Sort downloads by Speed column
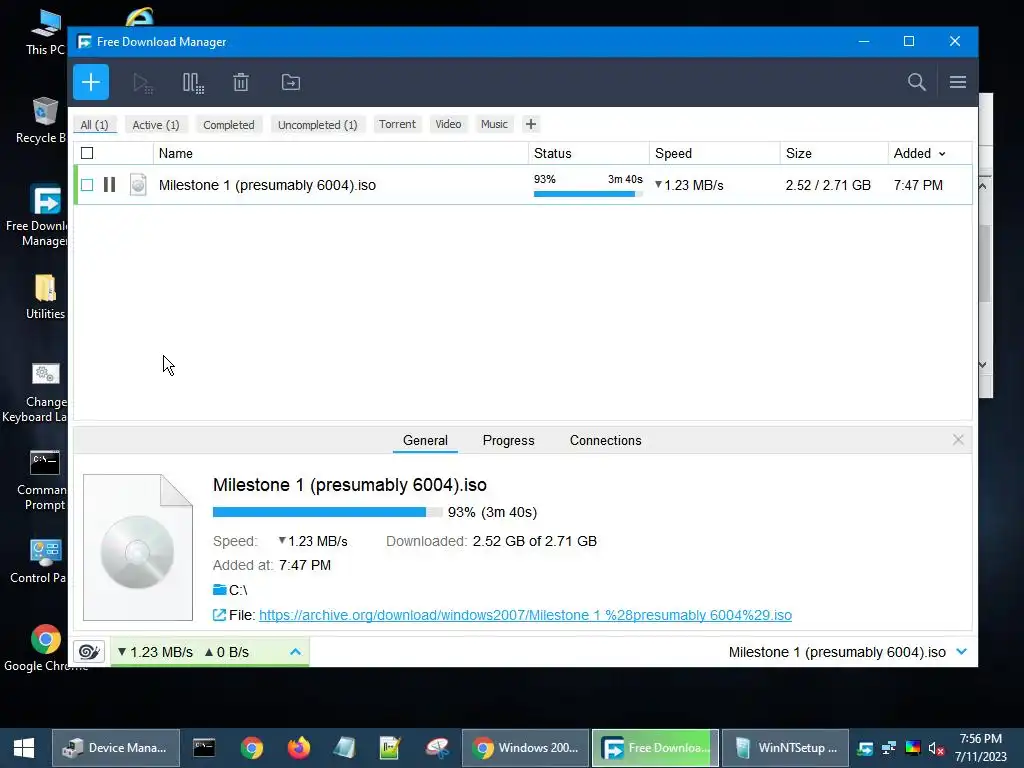1024x768 pixels. coord(714,153)
